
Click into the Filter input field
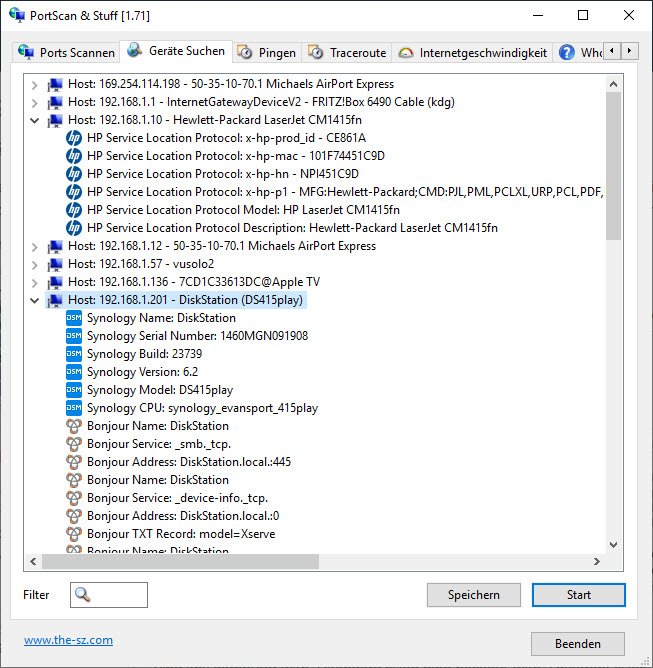point(109,595)
